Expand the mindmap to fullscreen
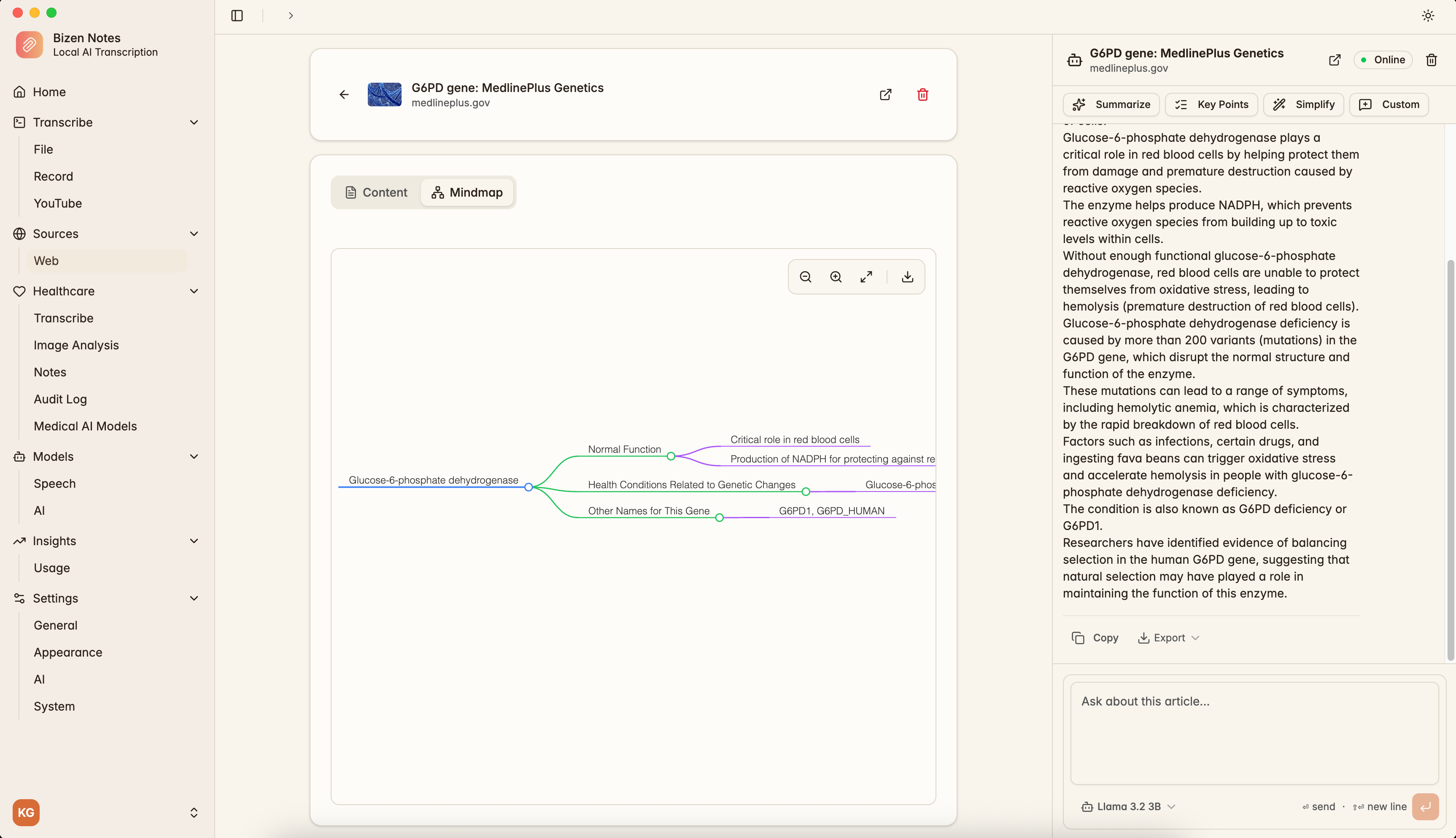The image size is (1456, 838). click(866, 277)
